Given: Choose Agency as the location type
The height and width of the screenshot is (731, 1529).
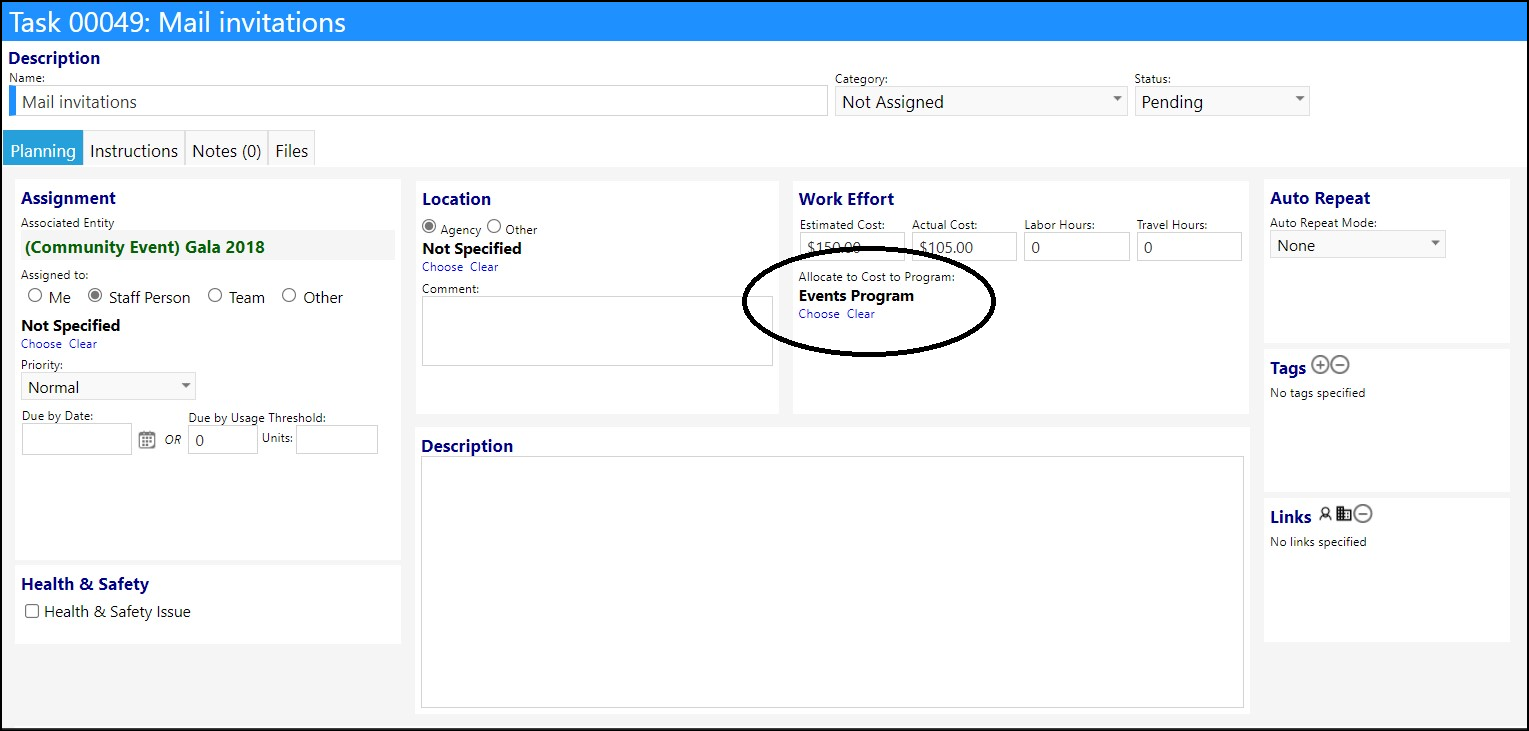Looking at the screenshot, I should pyautogui.click(x=430, y=227).
